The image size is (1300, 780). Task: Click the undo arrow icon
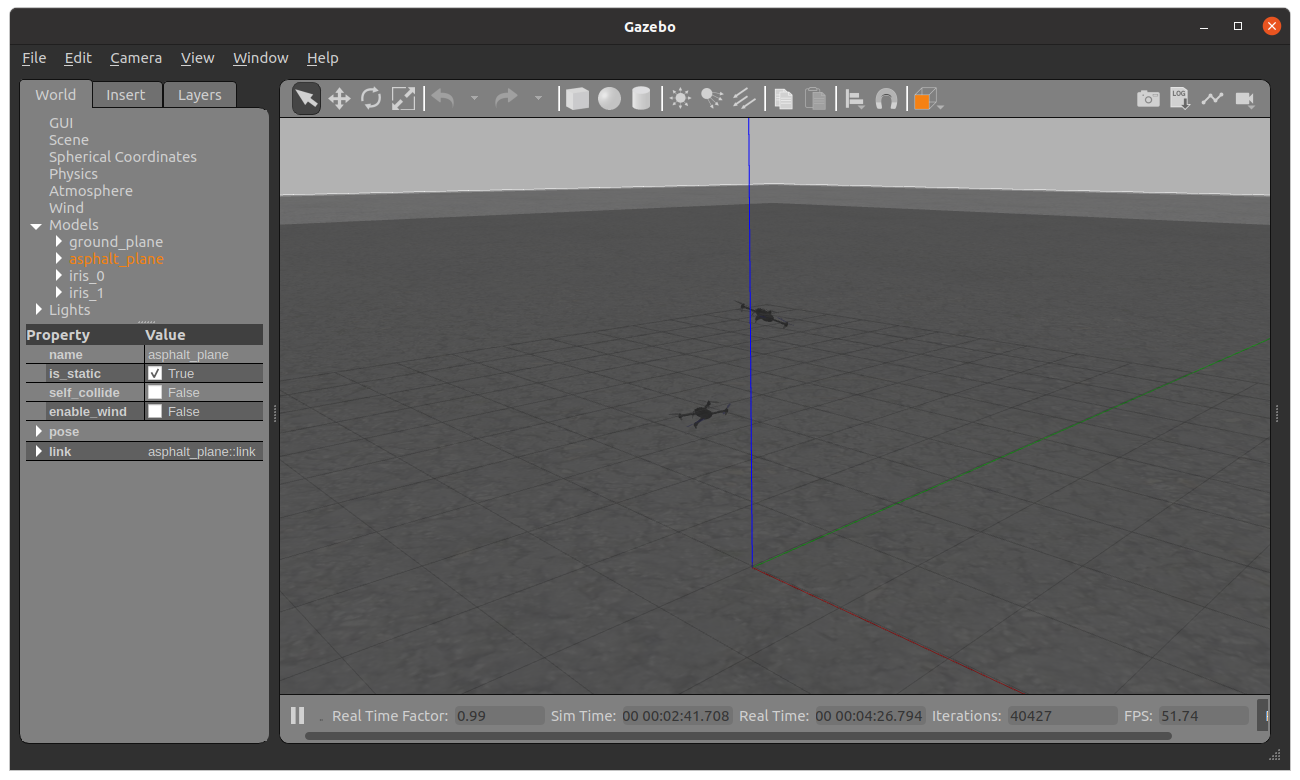pyautogui.click(x=443, y=98)
